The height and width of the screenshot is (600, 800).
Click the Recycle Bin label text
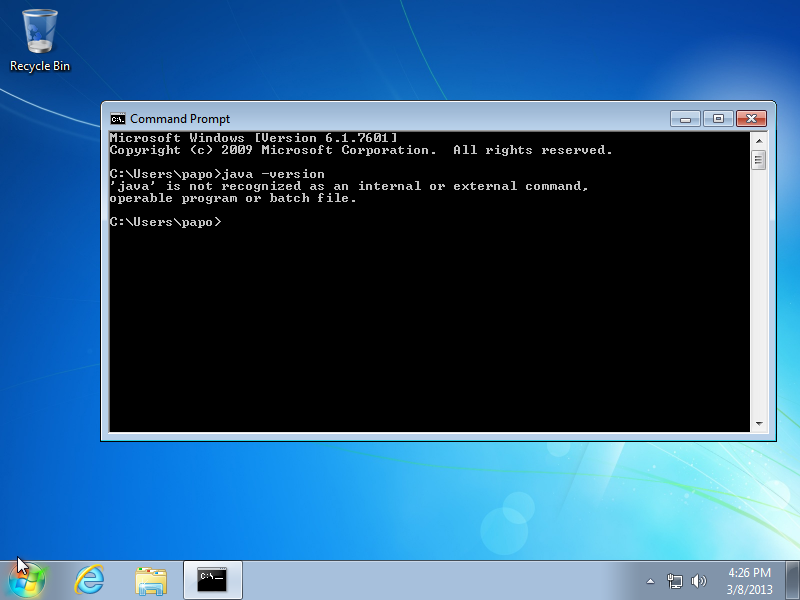tap(40, 66)
